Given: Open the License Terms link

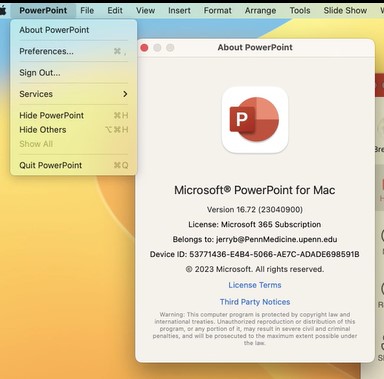Looking at the screenshot, I should tap(255, 285).
